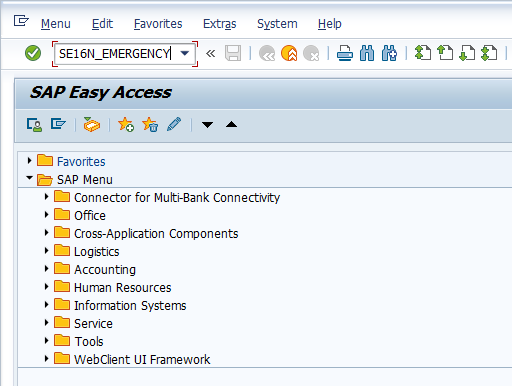Screen dimensions: 512x386
Task: Click the Next Page icon
Action: pyautogui.click(x=467, y=53)
